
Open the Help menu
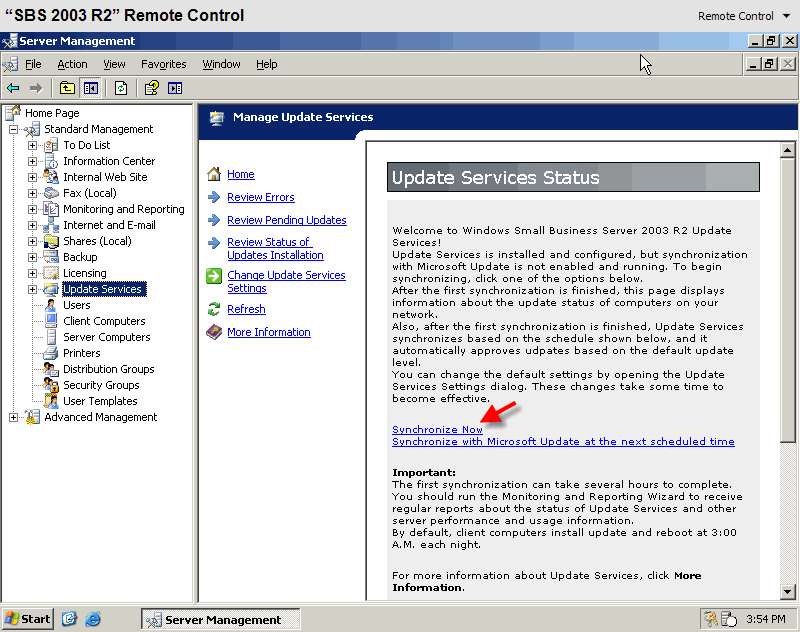coord(266,64)
